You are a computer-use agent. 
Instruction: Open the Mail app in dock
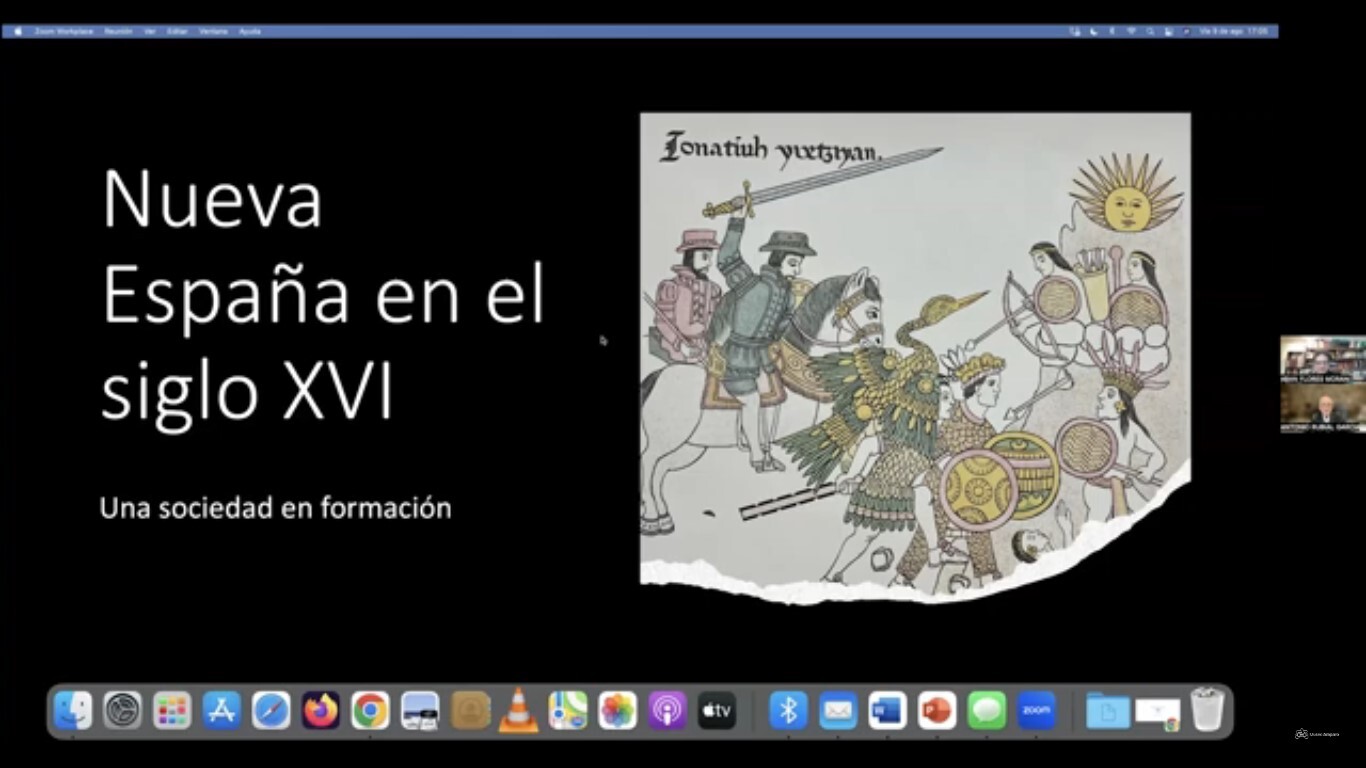838,711
